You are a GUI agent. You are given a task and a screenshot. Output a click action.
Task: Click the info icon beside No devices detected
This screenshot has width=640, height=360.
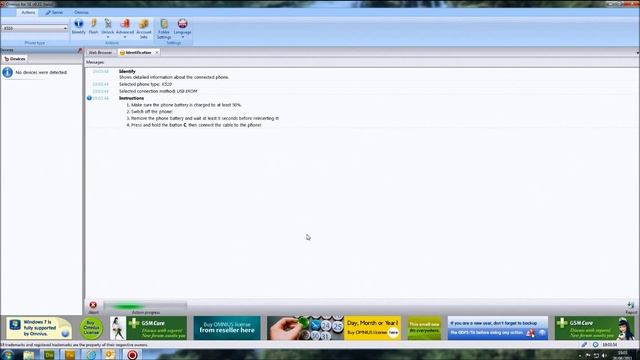click(x=7, y=72)
